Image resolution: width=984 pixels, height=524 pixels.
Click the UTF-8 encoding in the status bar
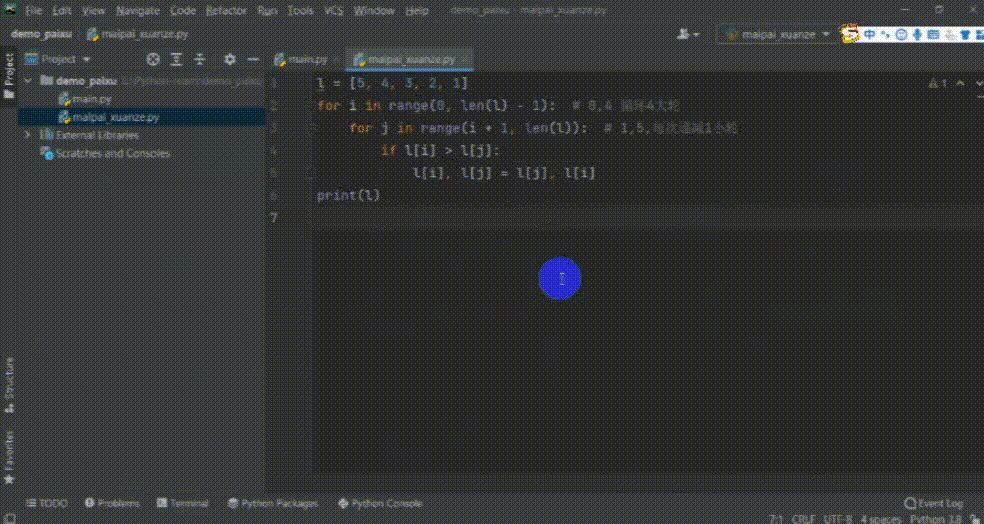tap(838, 519)
